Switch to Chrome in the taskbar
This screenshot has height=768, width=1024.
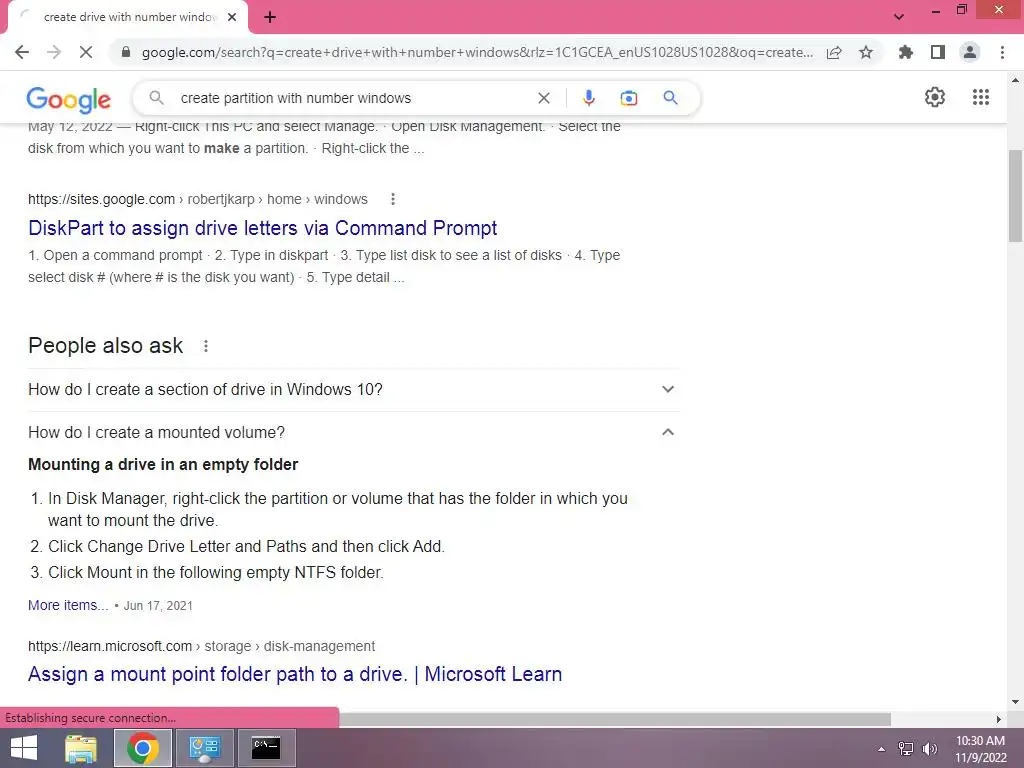tap(142, 748)
